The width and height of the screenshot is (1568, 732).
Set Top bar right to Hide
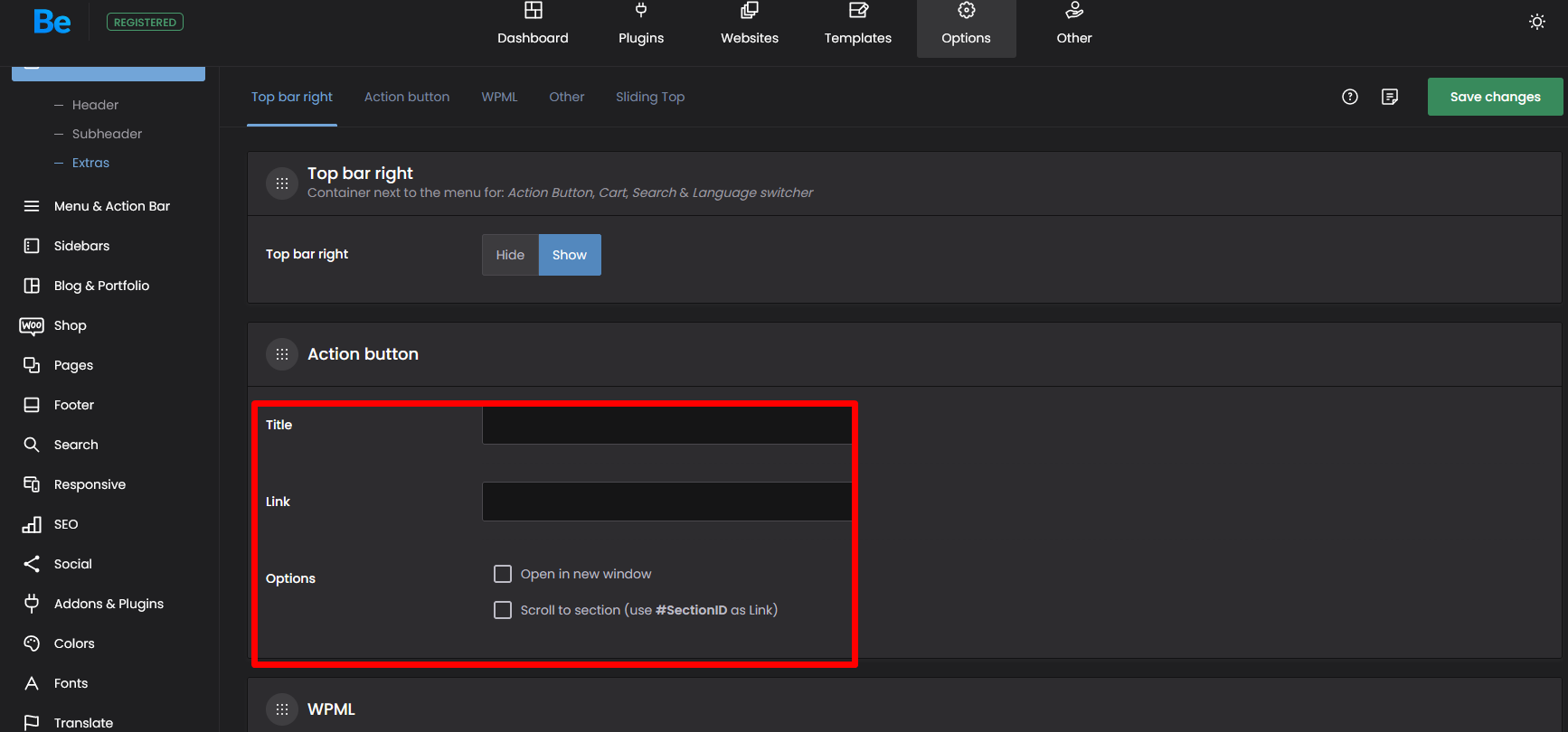tap(510, 255)
